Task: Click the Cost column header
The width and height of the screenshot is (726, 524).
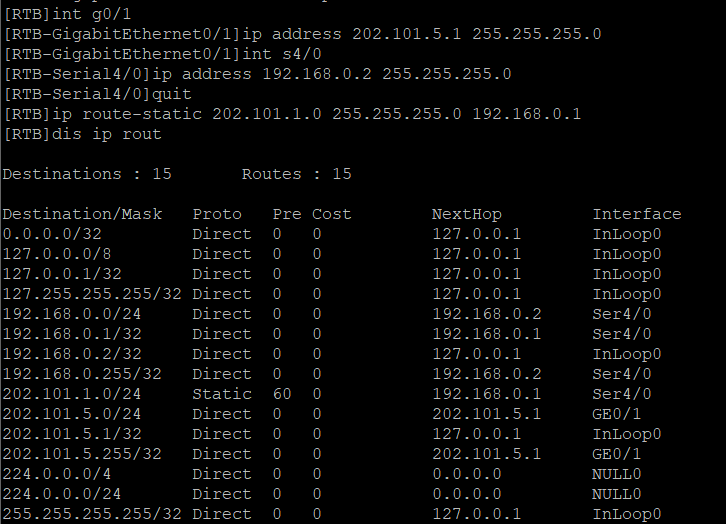Action: tap(331, 213)
